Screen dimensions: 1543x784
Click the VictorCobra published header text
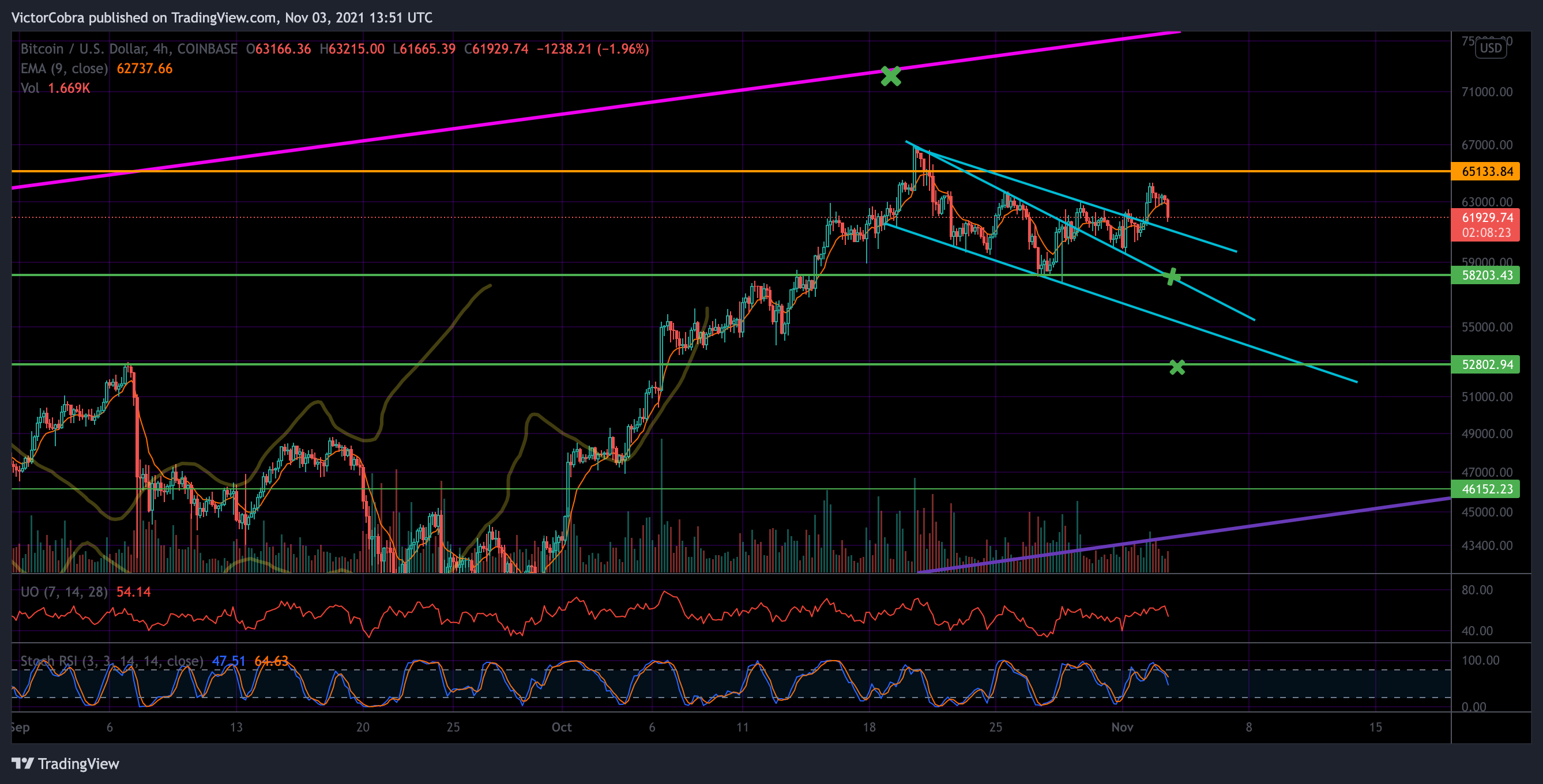pyautogui.click(x=221, y=17)
